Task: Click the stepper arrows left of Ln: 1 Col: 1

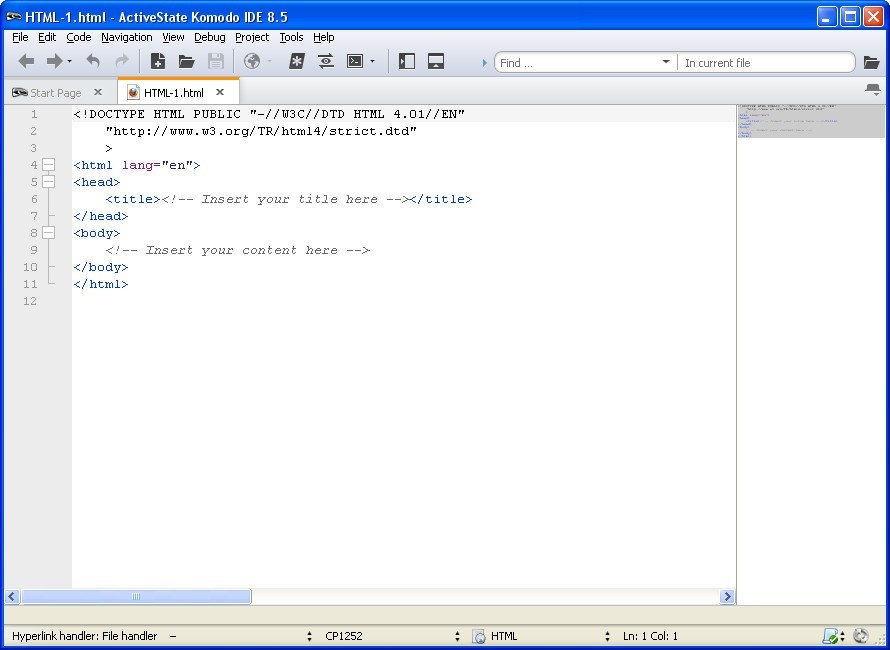Action: (607, 636)
